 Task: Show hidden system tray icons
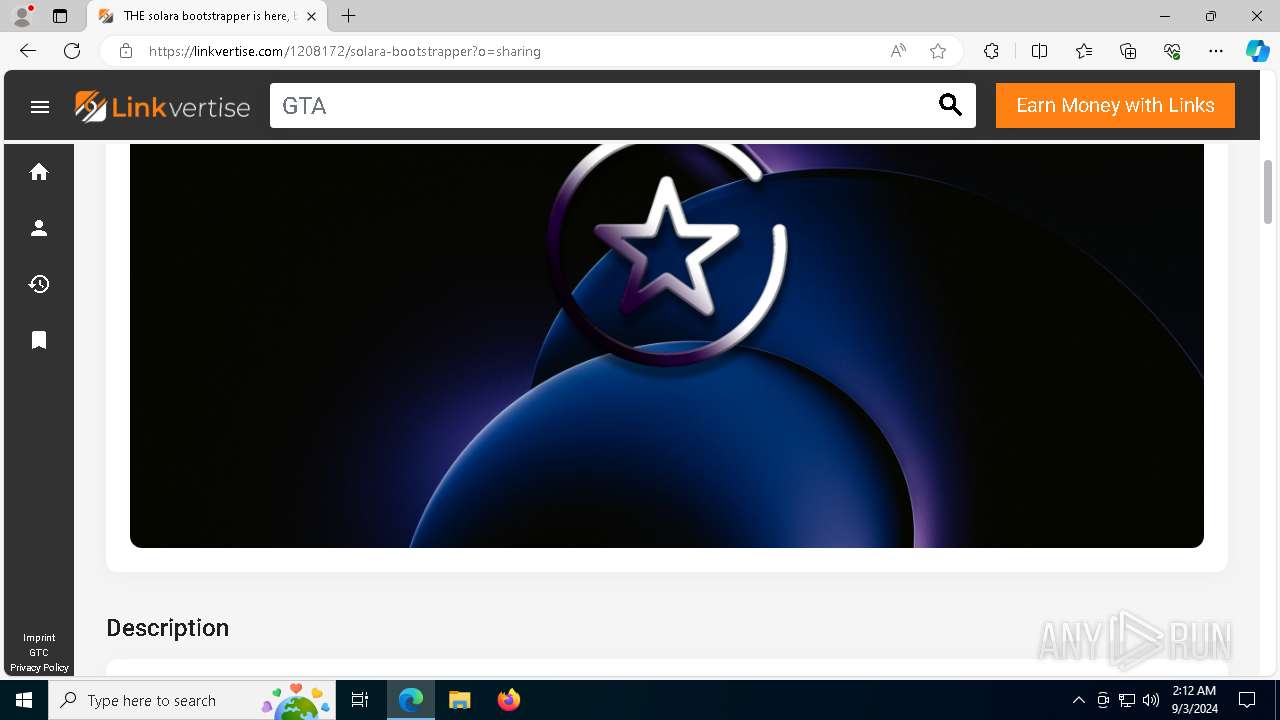[x=1078, y=700]
